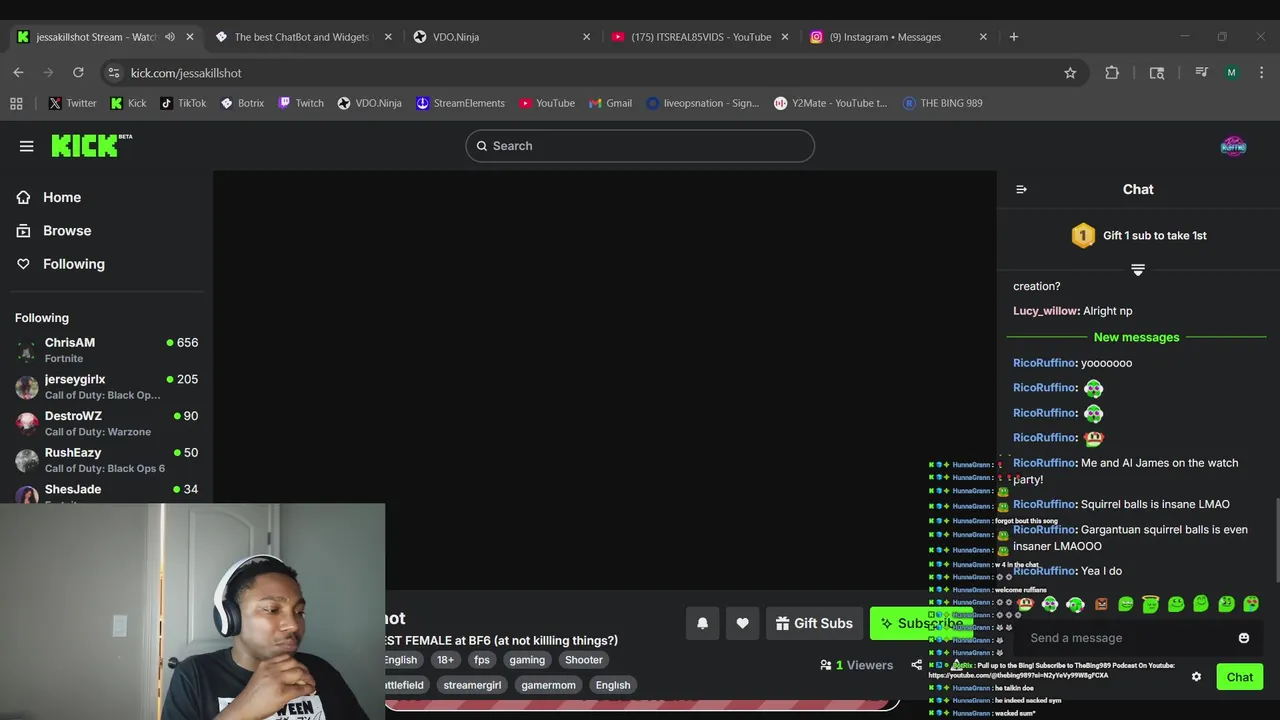Open the Kick hamburger sidebar menu

[x=27, y=146]
